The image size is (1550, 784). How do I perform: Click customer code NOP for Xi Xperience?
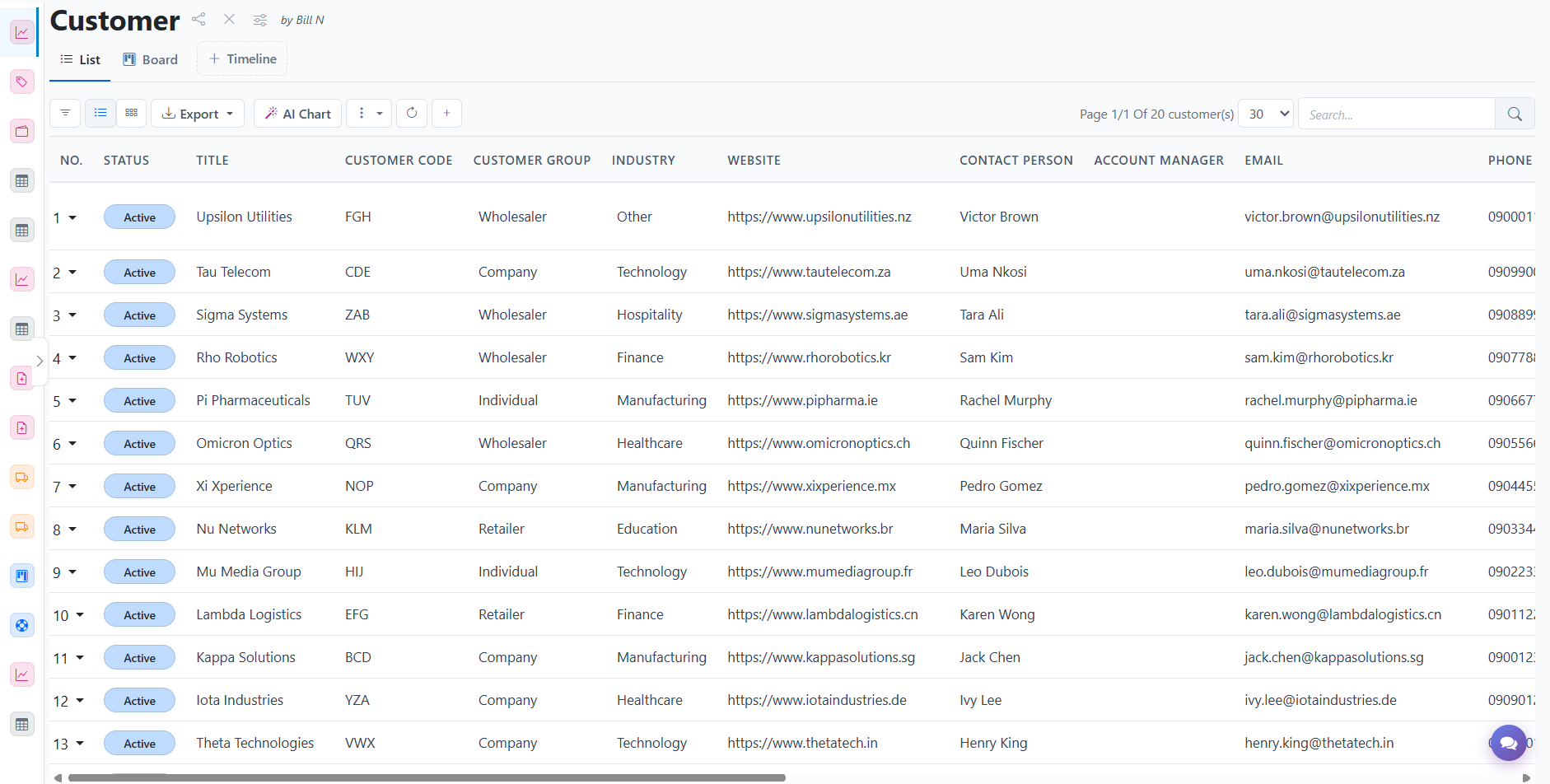(x=359, y=486)
